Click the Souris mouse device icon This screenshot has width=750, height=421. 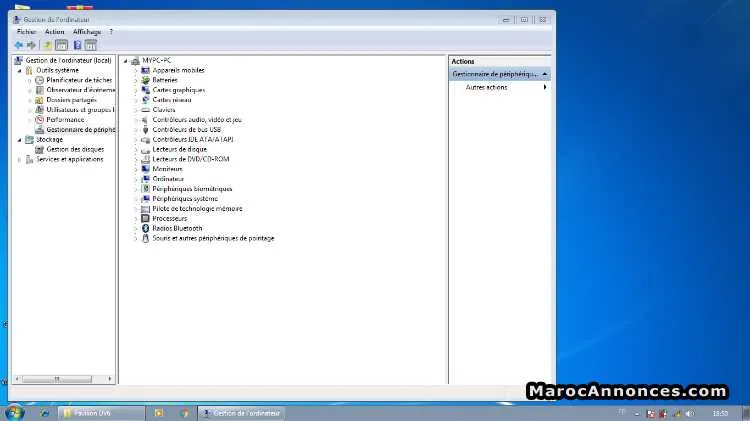click(x=145, y=238)
